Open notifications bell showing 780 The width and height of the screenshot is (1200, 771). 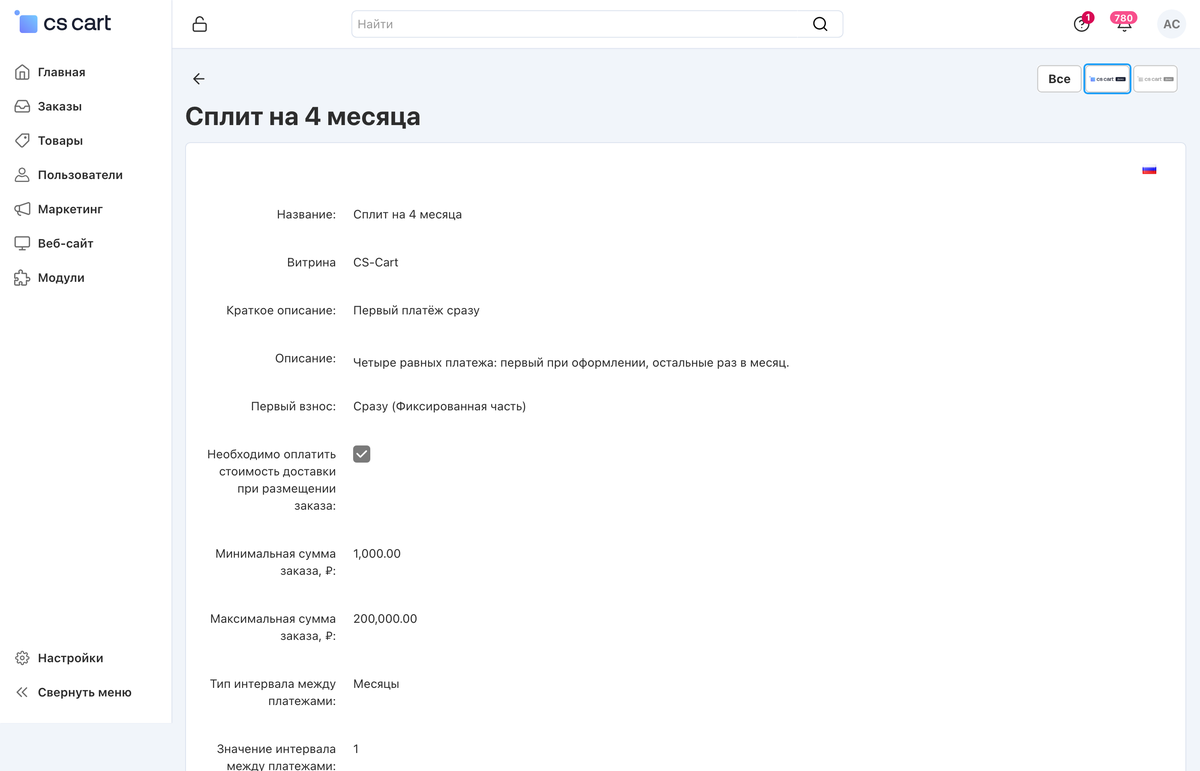(1124, 23)
